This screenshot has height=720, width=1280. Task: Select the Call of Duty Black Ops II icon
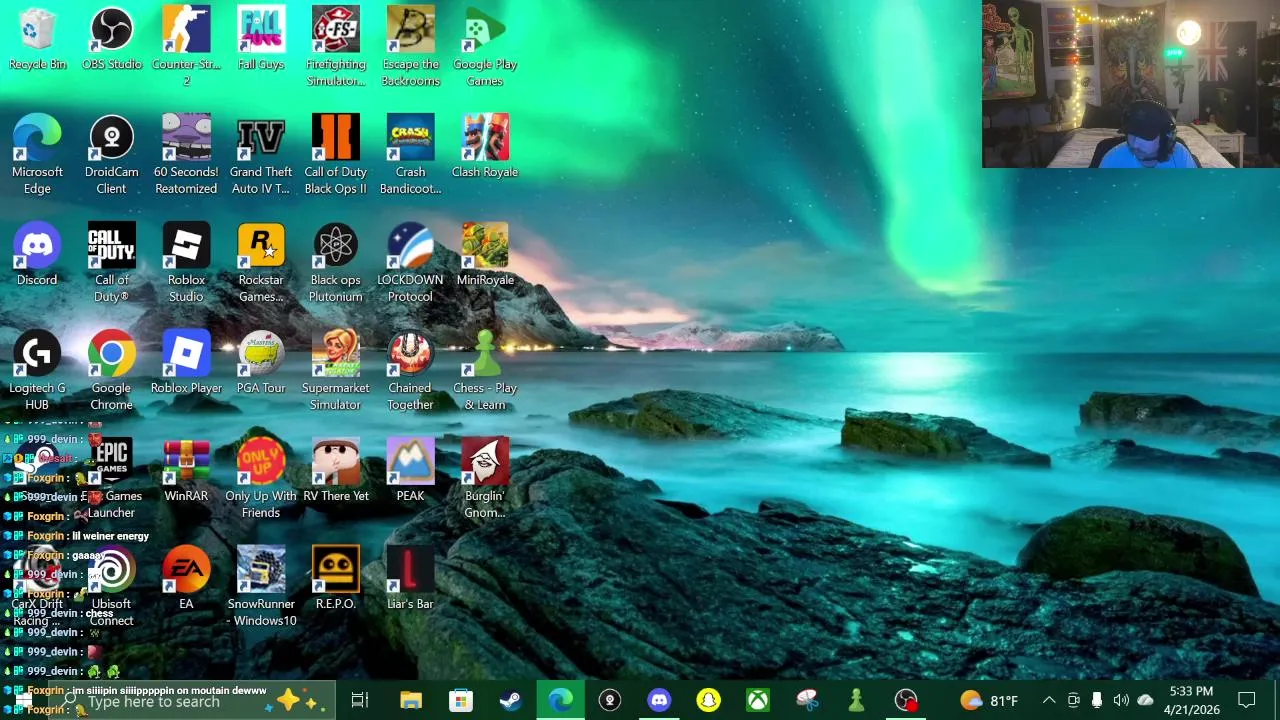tap(335, 155)
